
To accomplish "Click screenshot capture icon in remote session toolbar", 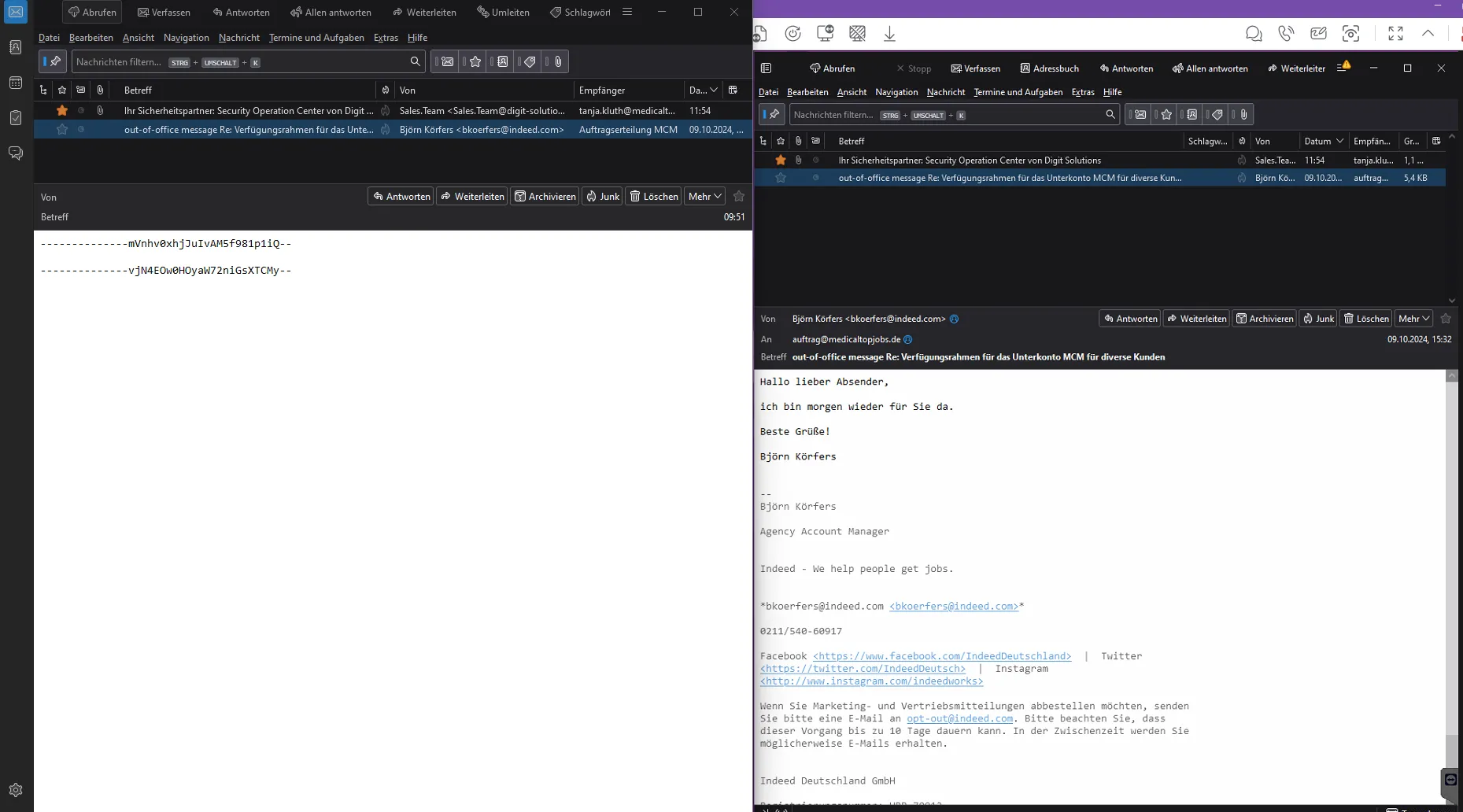I will coord(1350,33).
